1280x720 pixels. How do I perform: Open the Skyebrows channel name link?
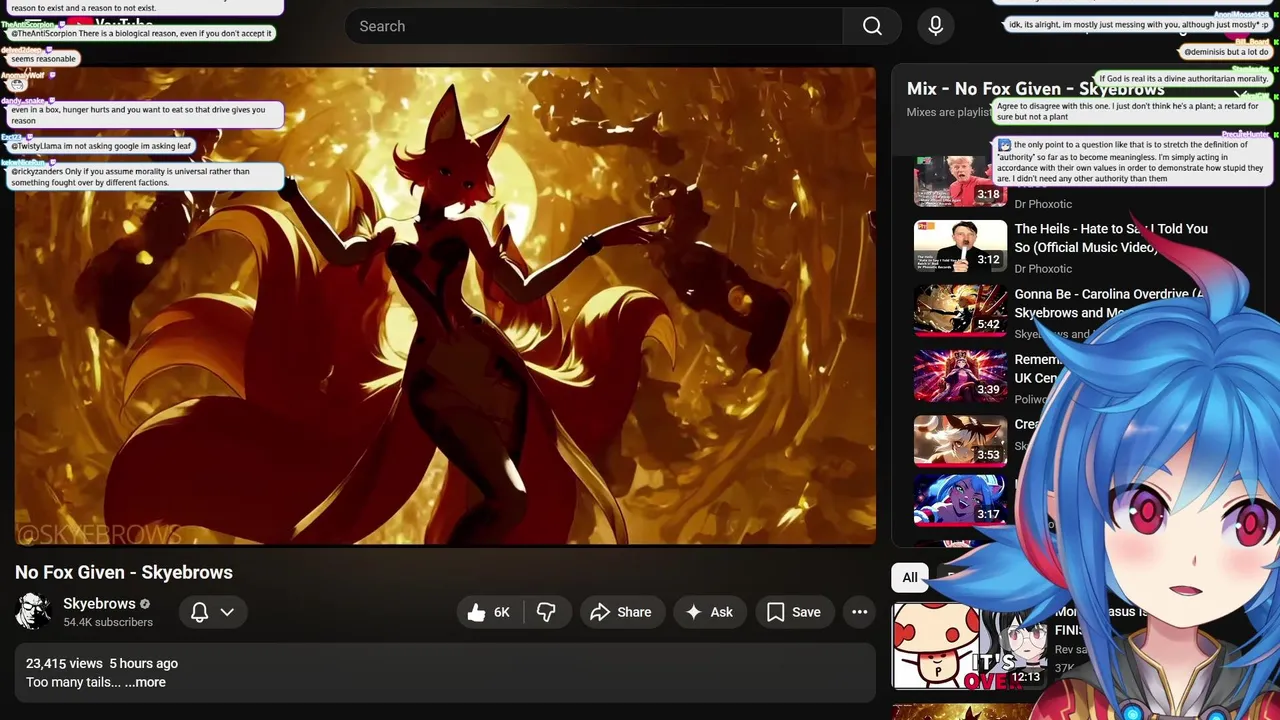(99, 604)
